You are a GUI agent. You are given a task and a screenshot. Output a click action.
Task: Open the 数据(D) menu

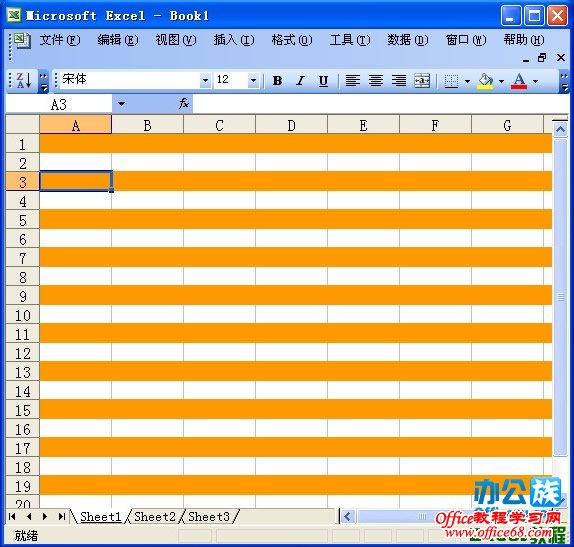pos(408,40)
